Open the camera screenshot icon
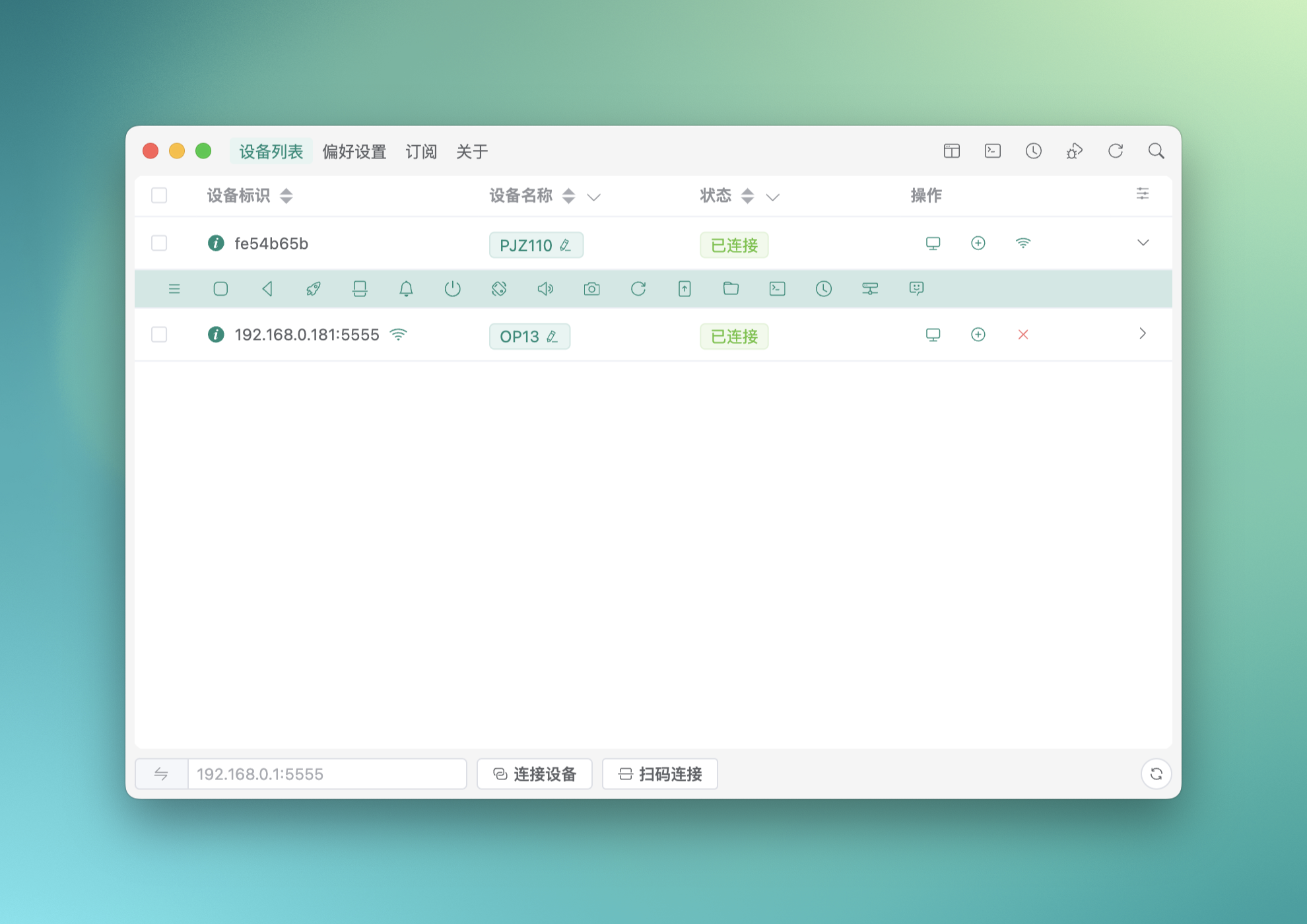 591,288
